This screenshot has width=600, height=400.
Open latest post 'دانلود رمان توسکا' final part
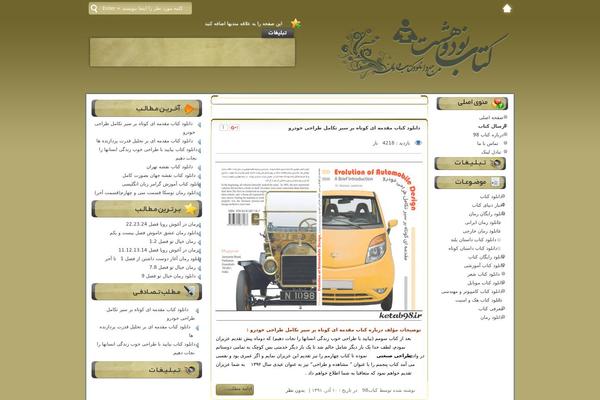[x=146, y=193]
